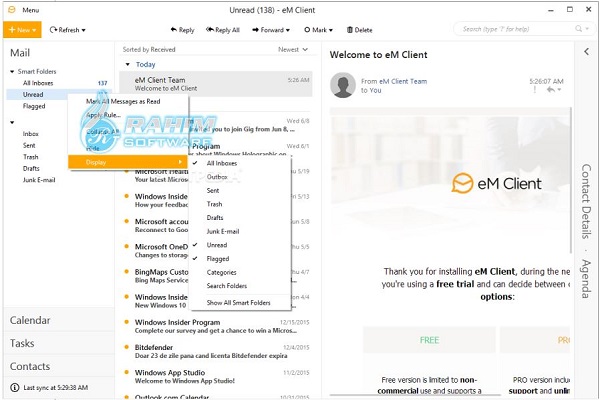The height and width of the screenshot is (400, 600).
Task: Click unread dot beside Windows App Studio
Action: [x=126, y=372]
